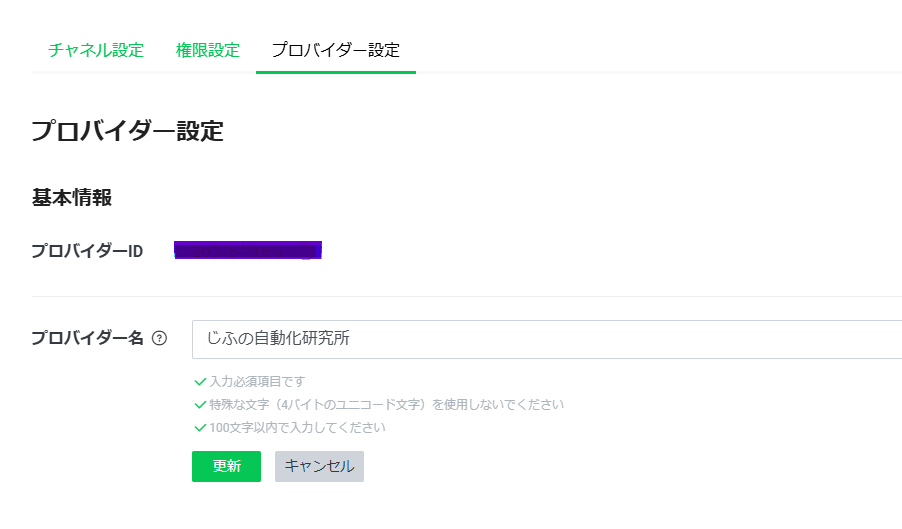This screenshot has height=529, width=902.
Task: Click the 100文字以内で入力してください message
Action: tap(297, 428)
